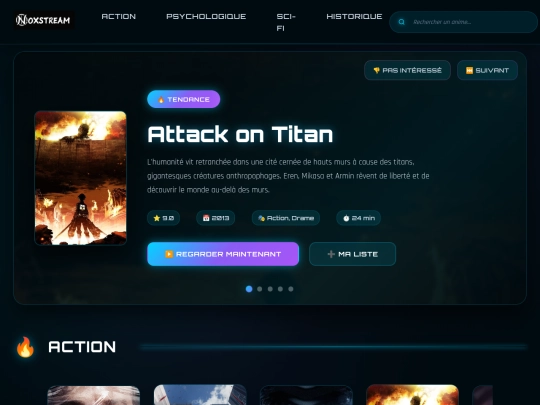Focus the anime search field
Viewport: 540px width, 405px height.
tap(463, 22)
